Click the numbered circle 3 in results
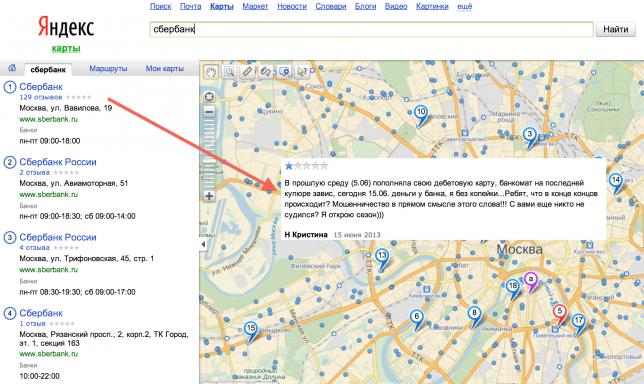This screenshot has width=644, height=384. pyautogui.click(x=10, y=237)
